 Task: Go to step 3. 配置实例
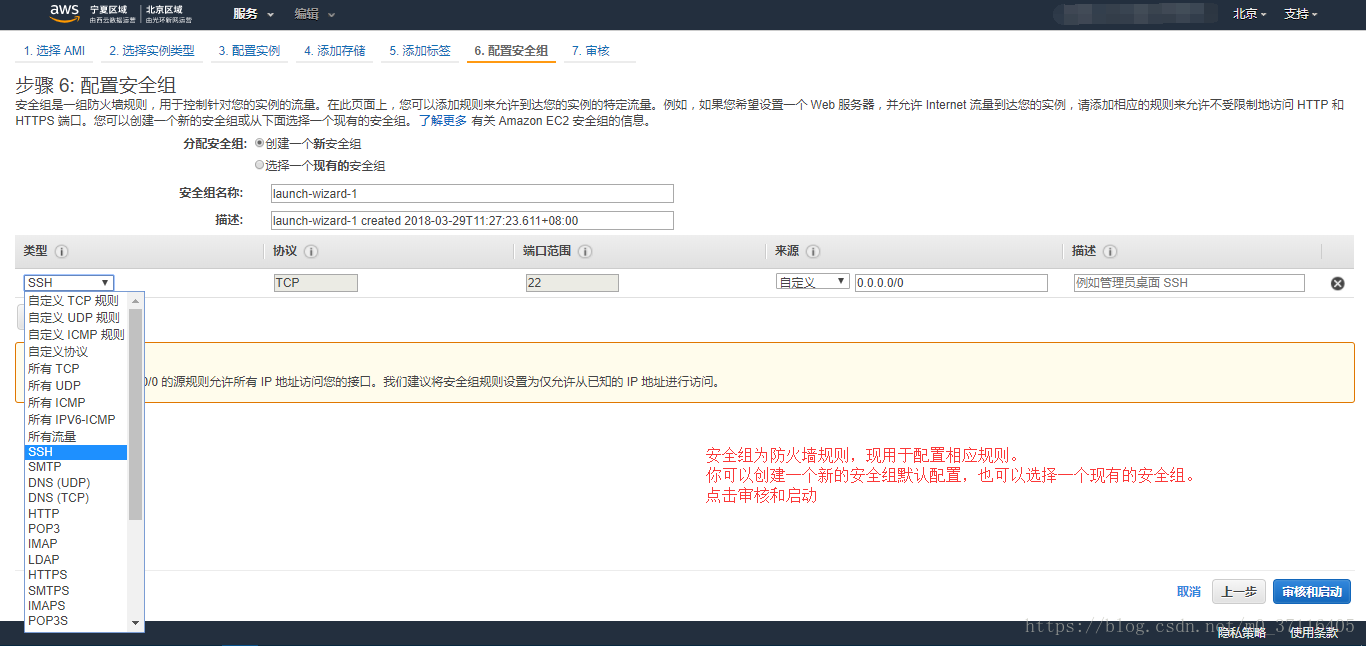(x=249, y=51)
